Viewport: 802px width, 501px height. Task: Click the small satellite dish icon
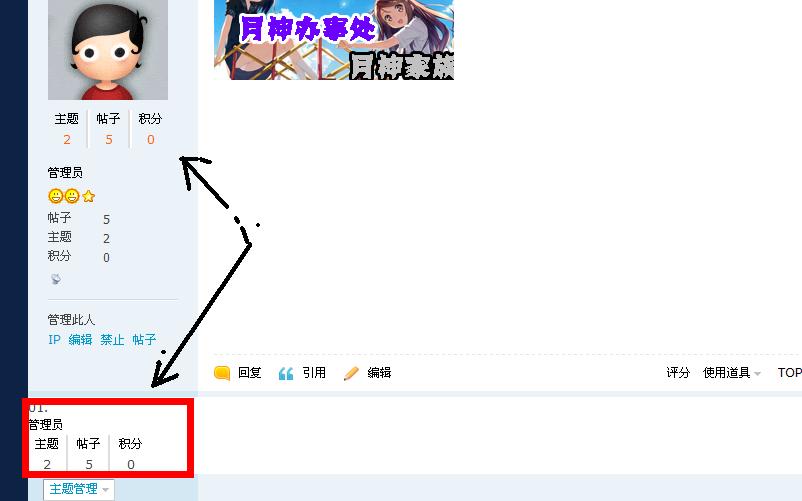tap(56, 279)
